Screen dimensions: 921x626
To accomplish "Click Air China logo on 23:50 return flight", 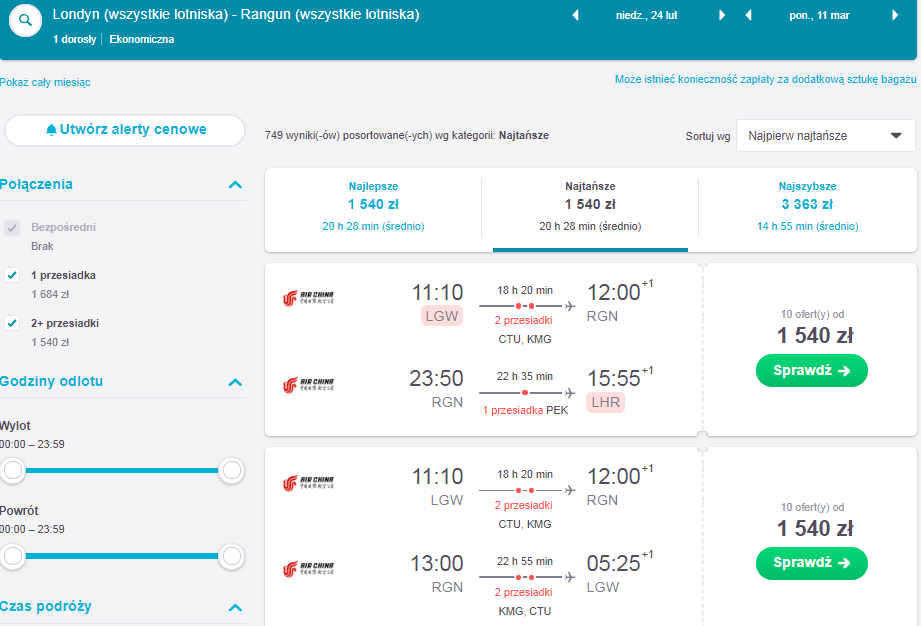I will [308, 385].
